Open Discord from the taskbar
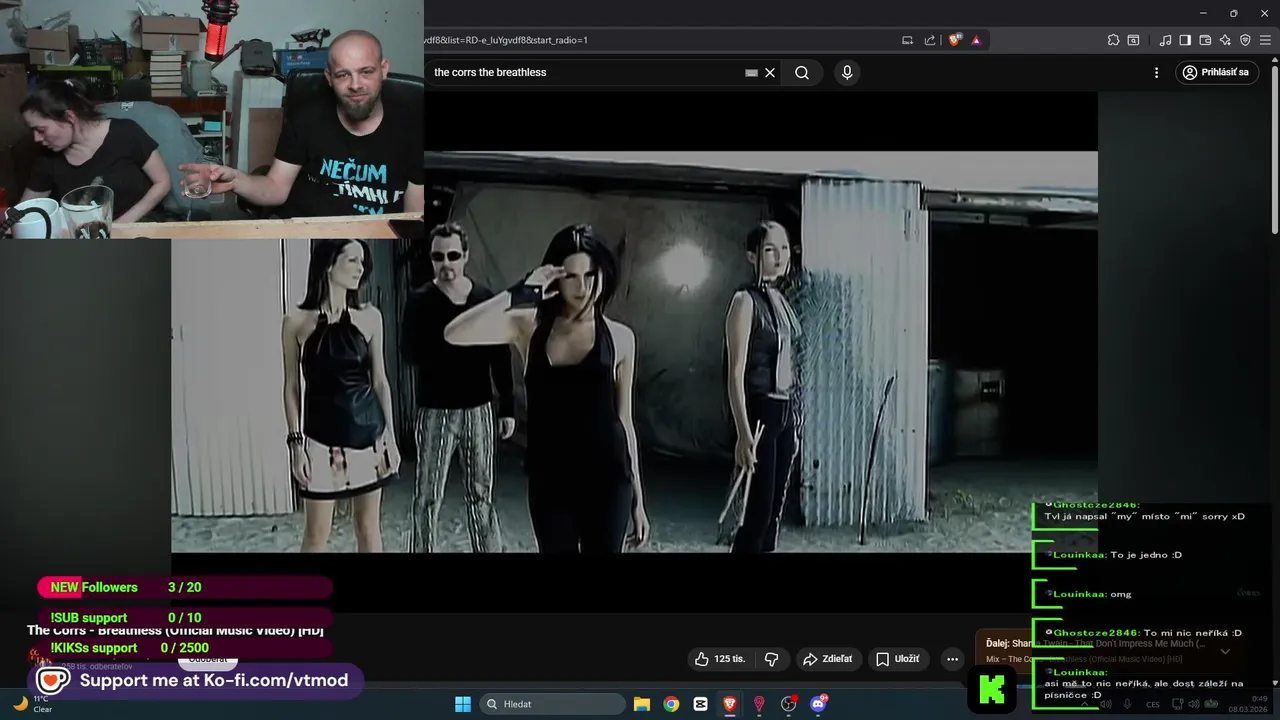The image size is (1280, 720). [818, 704]
